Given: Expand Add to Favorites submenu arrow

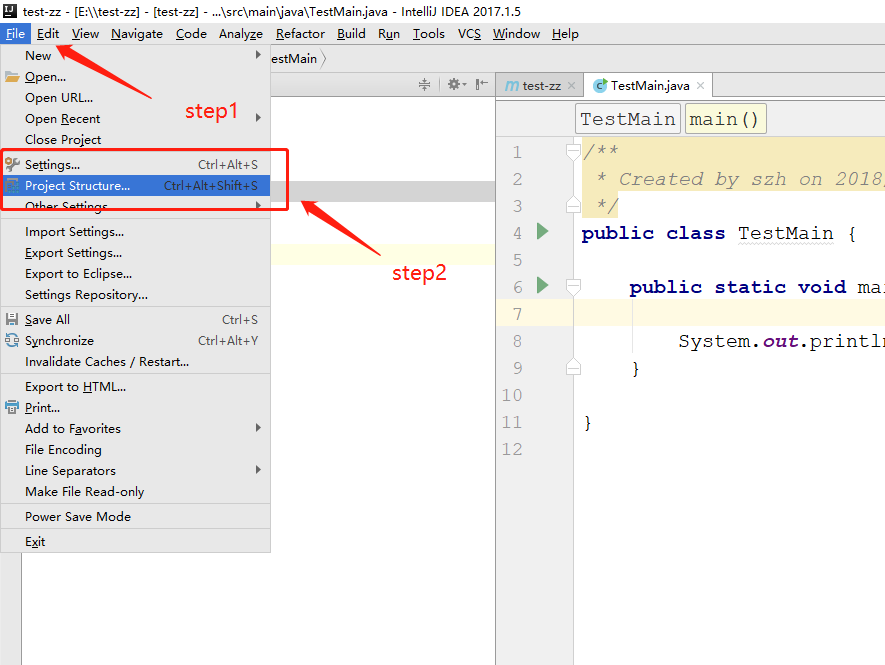Looking at the screenshot, I should (258, 428).
